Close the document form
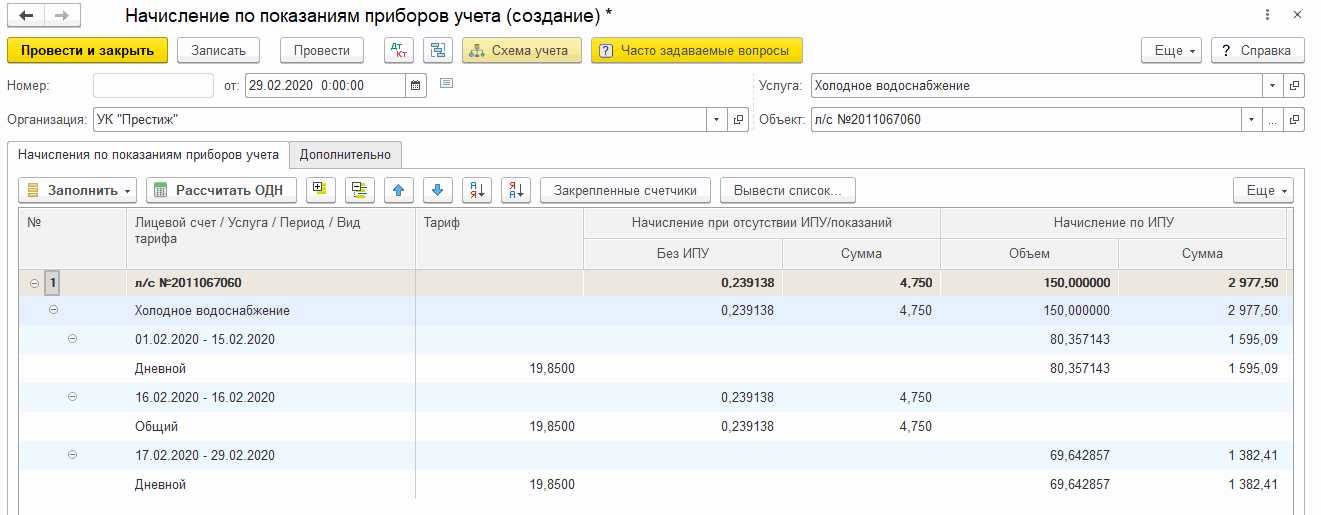This screenshot has height=515, width=1321. (x=1296, y=16)
